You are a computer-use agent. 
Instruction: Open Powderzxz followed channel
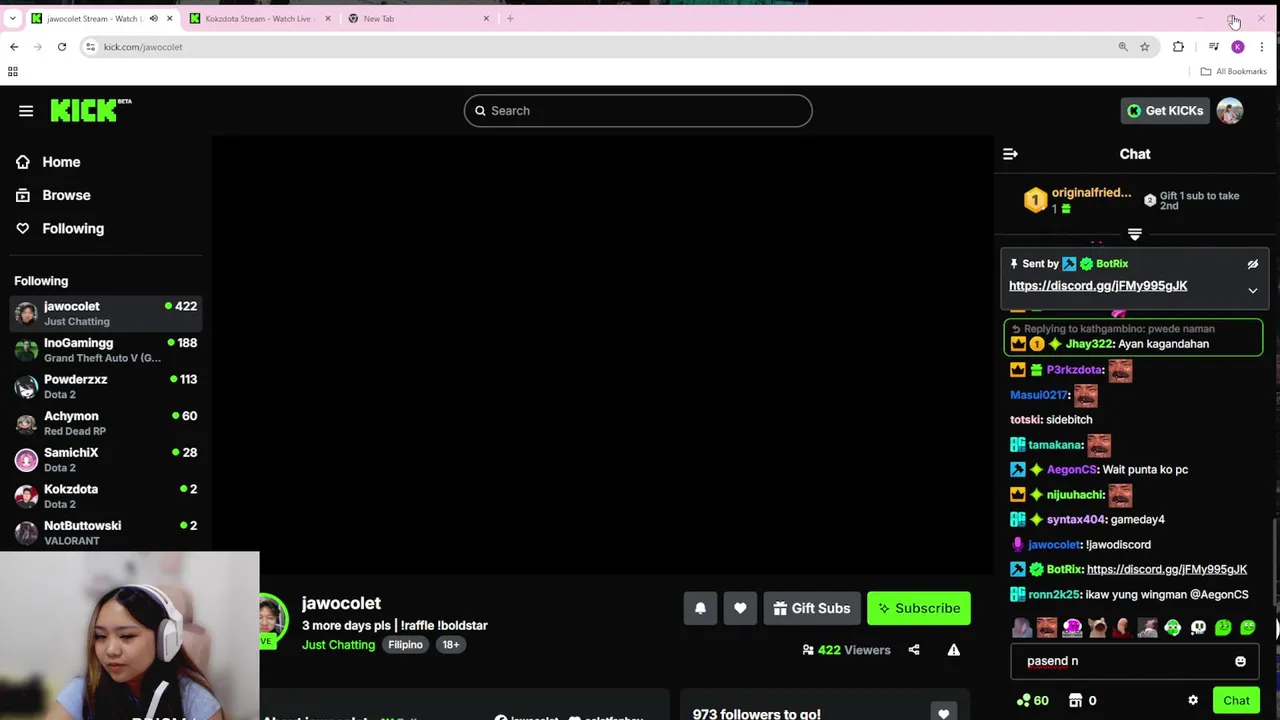click(106, 386)
